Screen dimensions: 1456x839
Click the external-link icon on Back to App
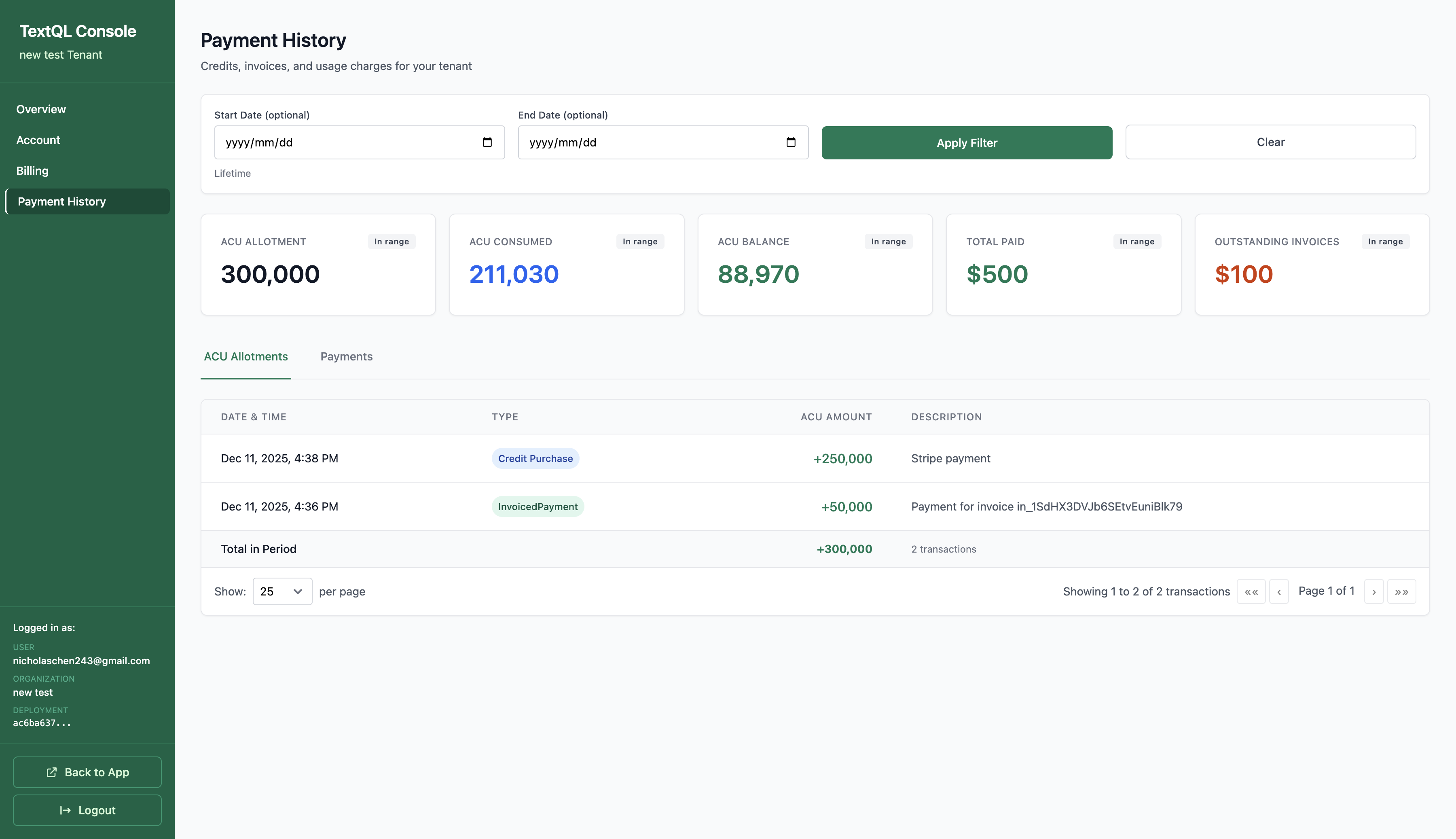51,772
